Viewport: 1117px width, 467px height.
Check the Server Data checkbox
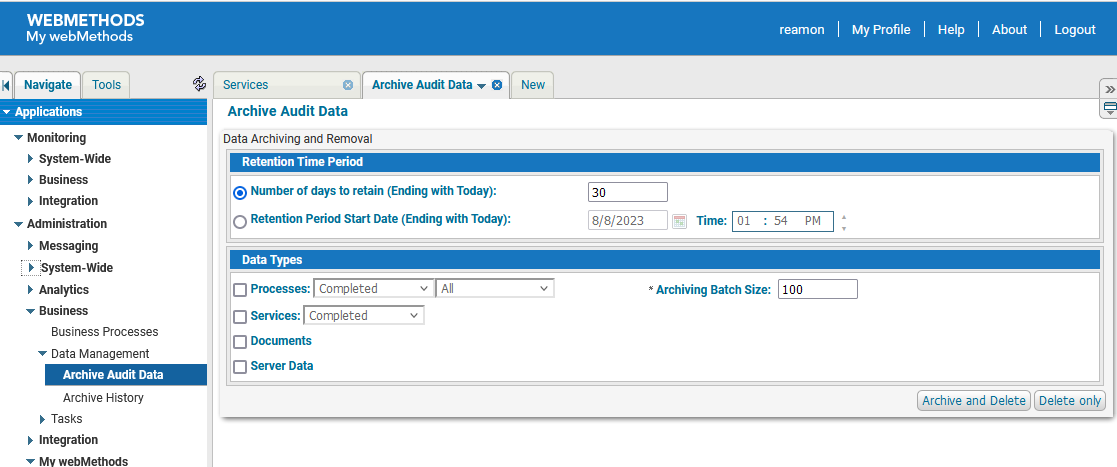[x=240, y=367]
